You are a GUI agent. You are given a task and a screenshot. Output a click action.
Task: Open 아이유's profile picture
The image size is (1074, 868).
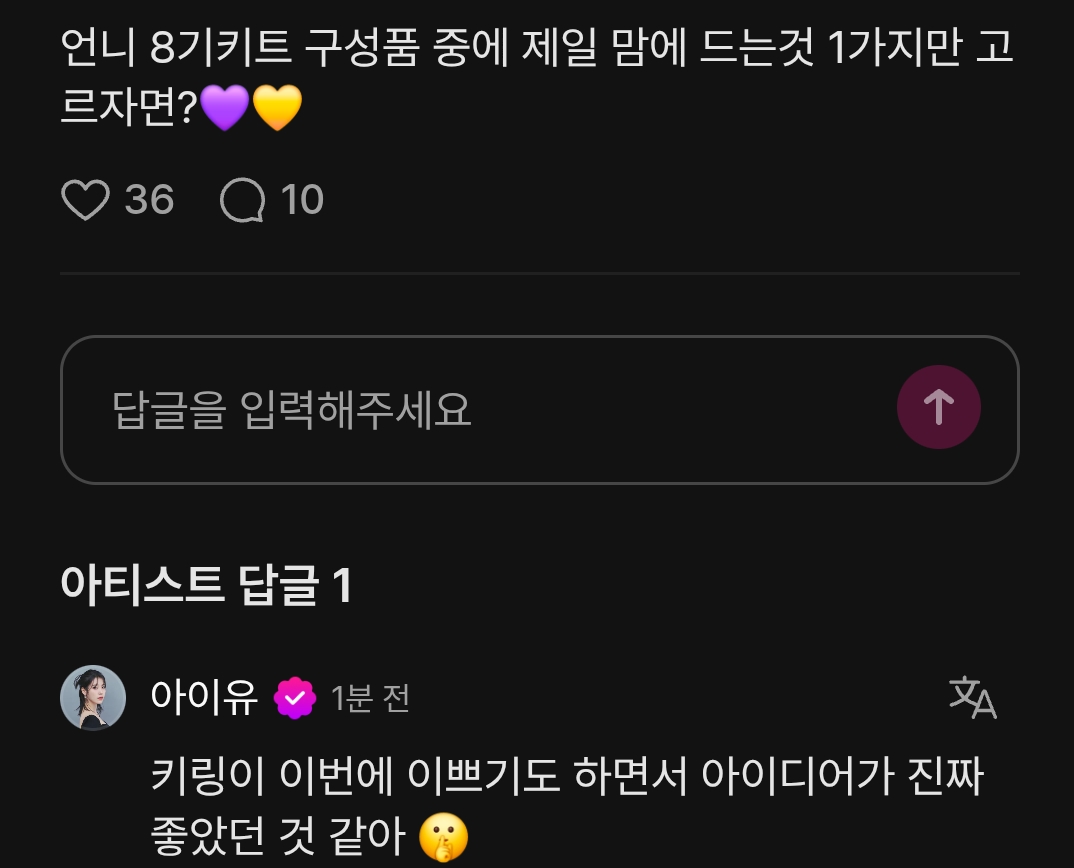coord(93,697)
